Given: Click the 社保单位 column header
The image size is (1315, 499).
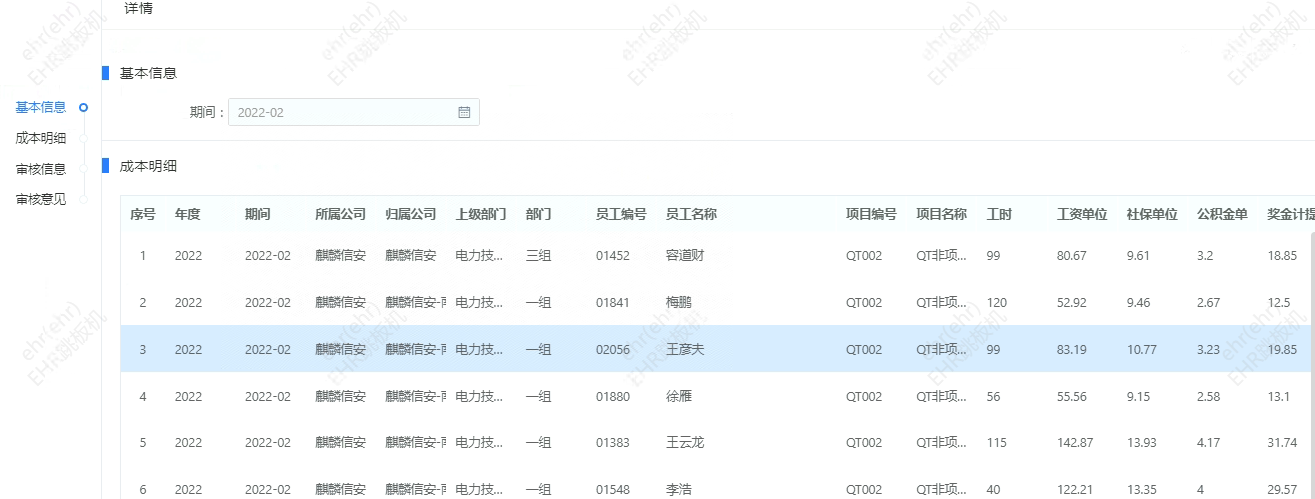Looking at the screenshot, I should 1152,215.
